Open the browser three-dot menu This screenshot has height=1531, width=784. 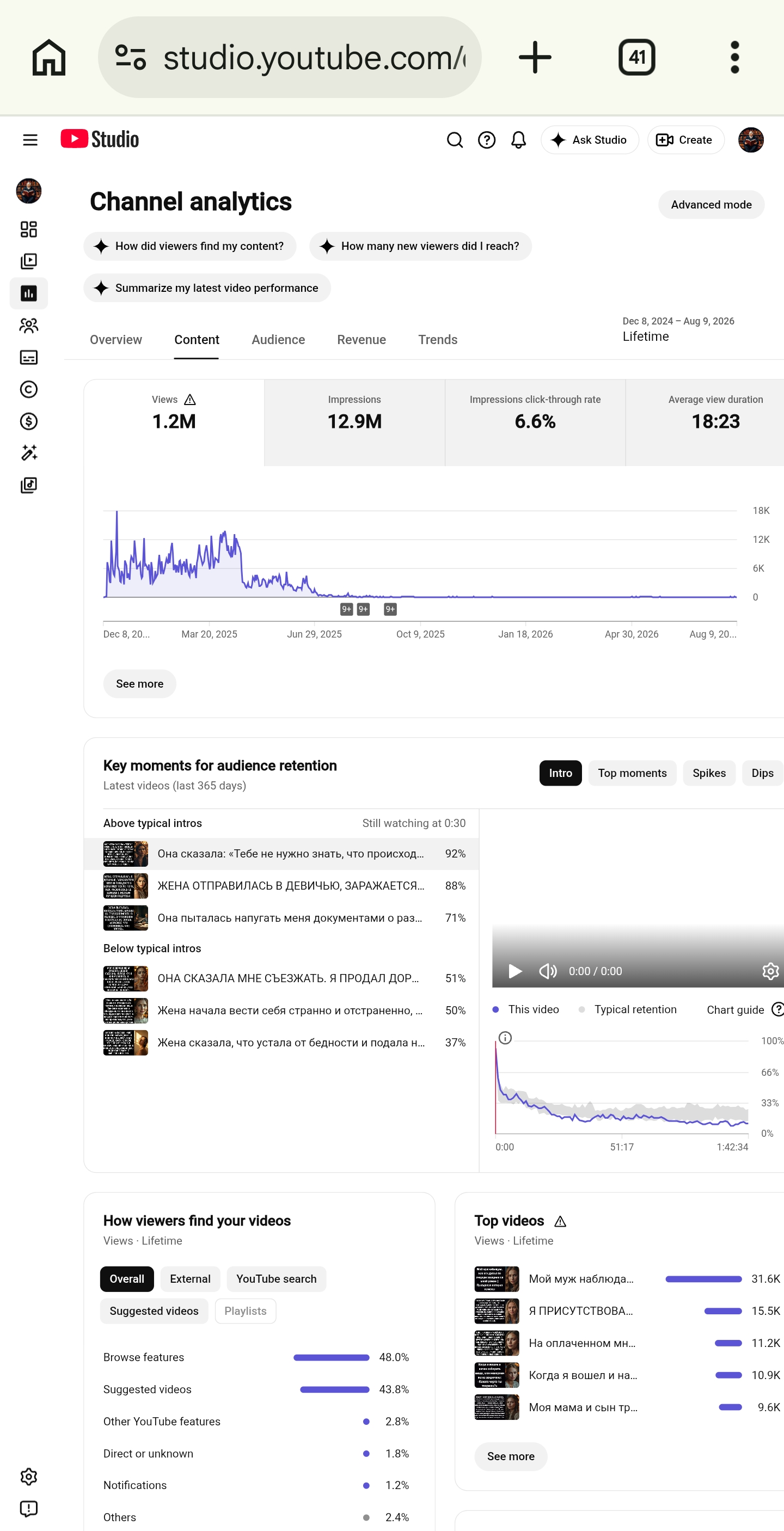pos(734,58)
